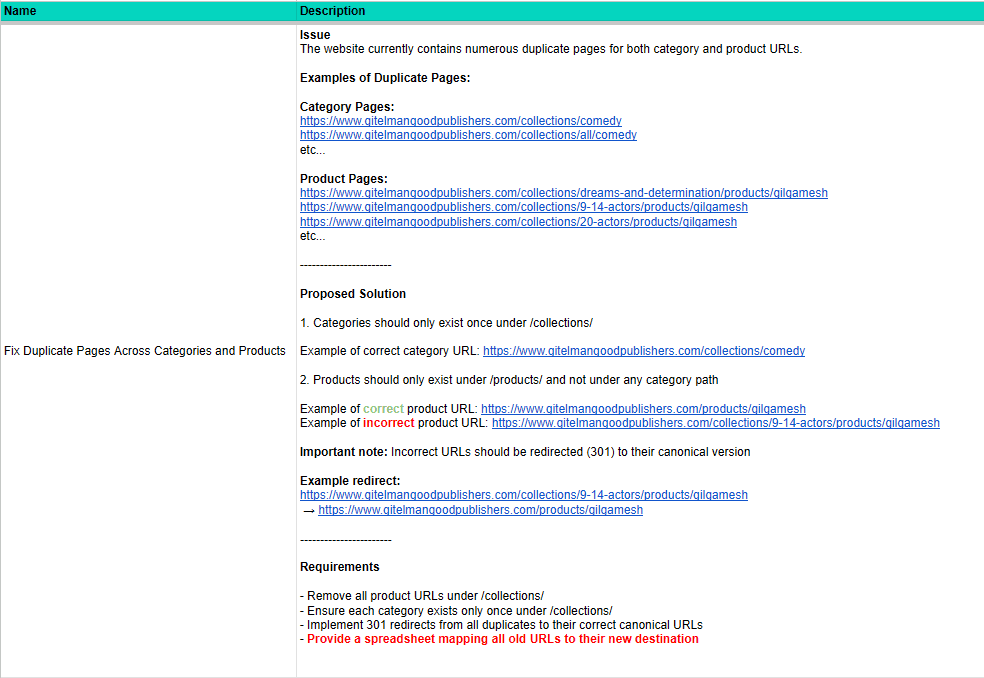
Task: Open the collections/all/comedy link
Action: click(468, 135)
